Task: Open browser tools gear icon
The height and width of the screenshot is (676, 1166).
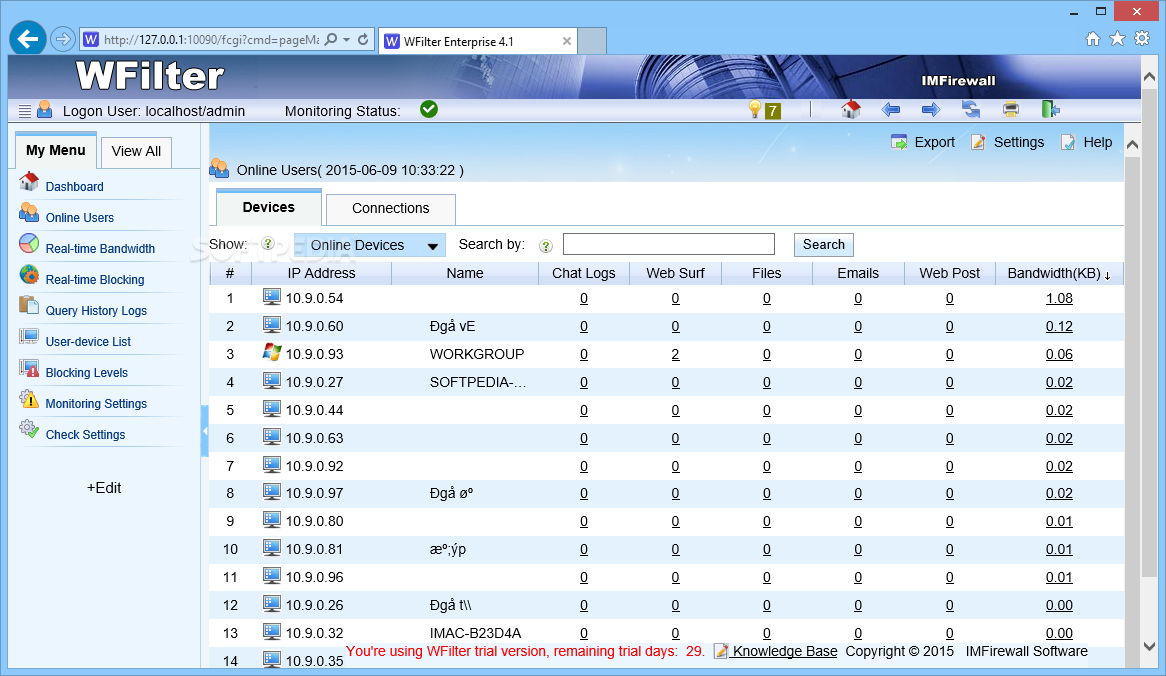Action: 1142,39
